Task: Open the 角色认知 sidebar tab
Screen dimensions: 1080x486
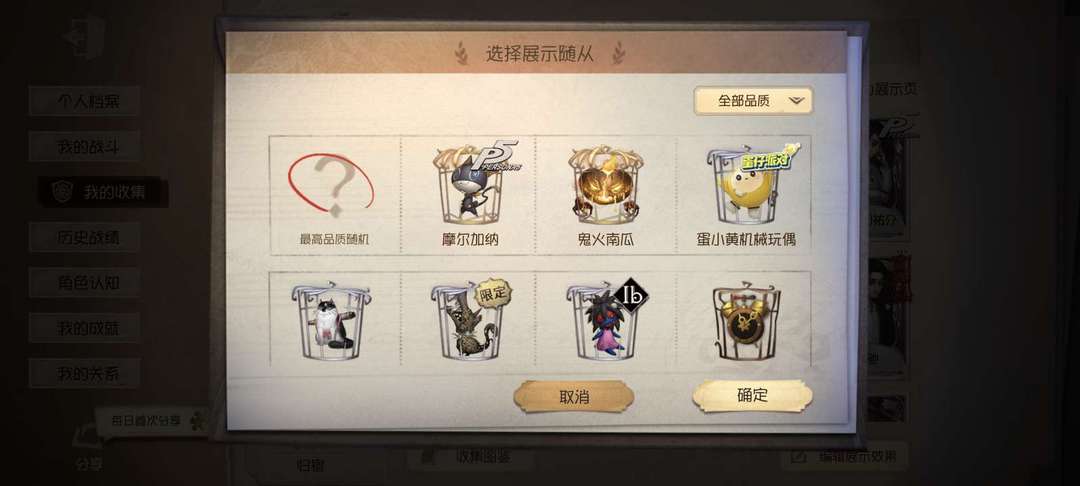Action: point(85,282)
